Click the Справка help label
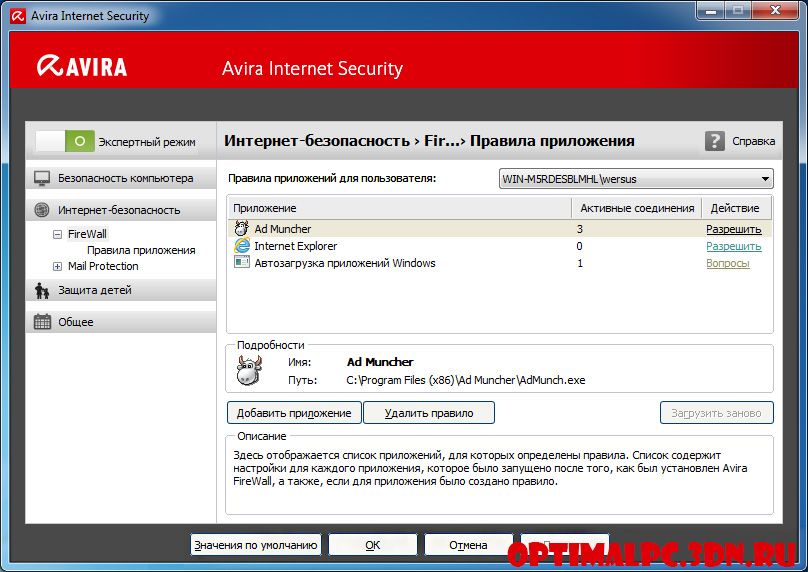This screenshot has width=808, height=572. [753, 141]
